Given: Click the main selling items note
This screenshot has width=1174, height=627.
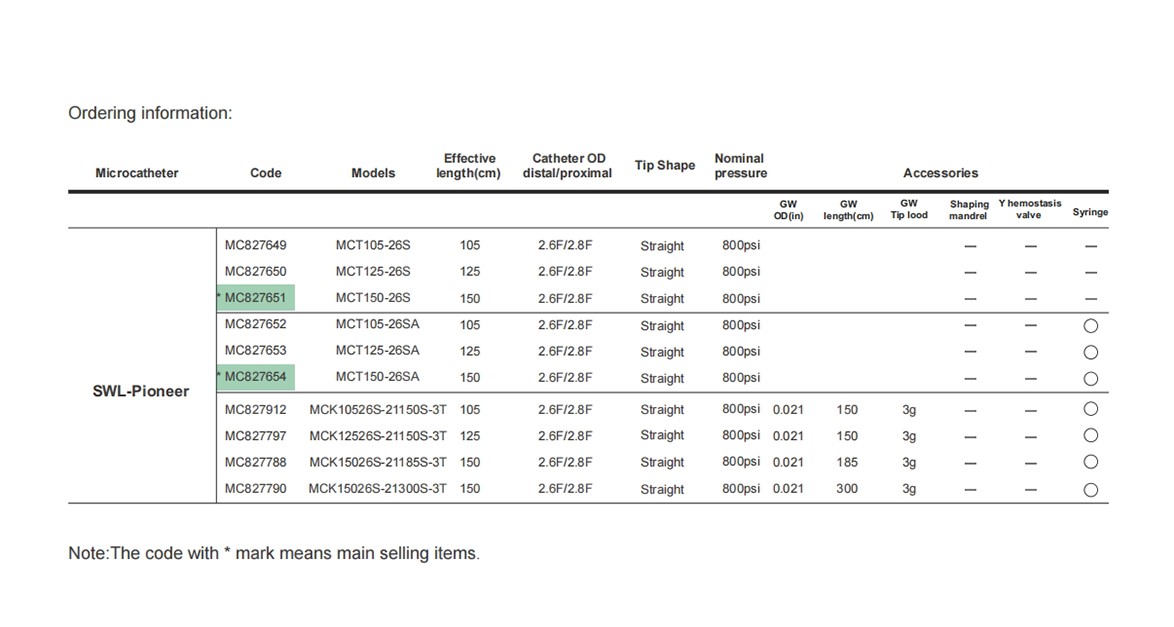Looking at the screenshot, I should coord(273,553).
